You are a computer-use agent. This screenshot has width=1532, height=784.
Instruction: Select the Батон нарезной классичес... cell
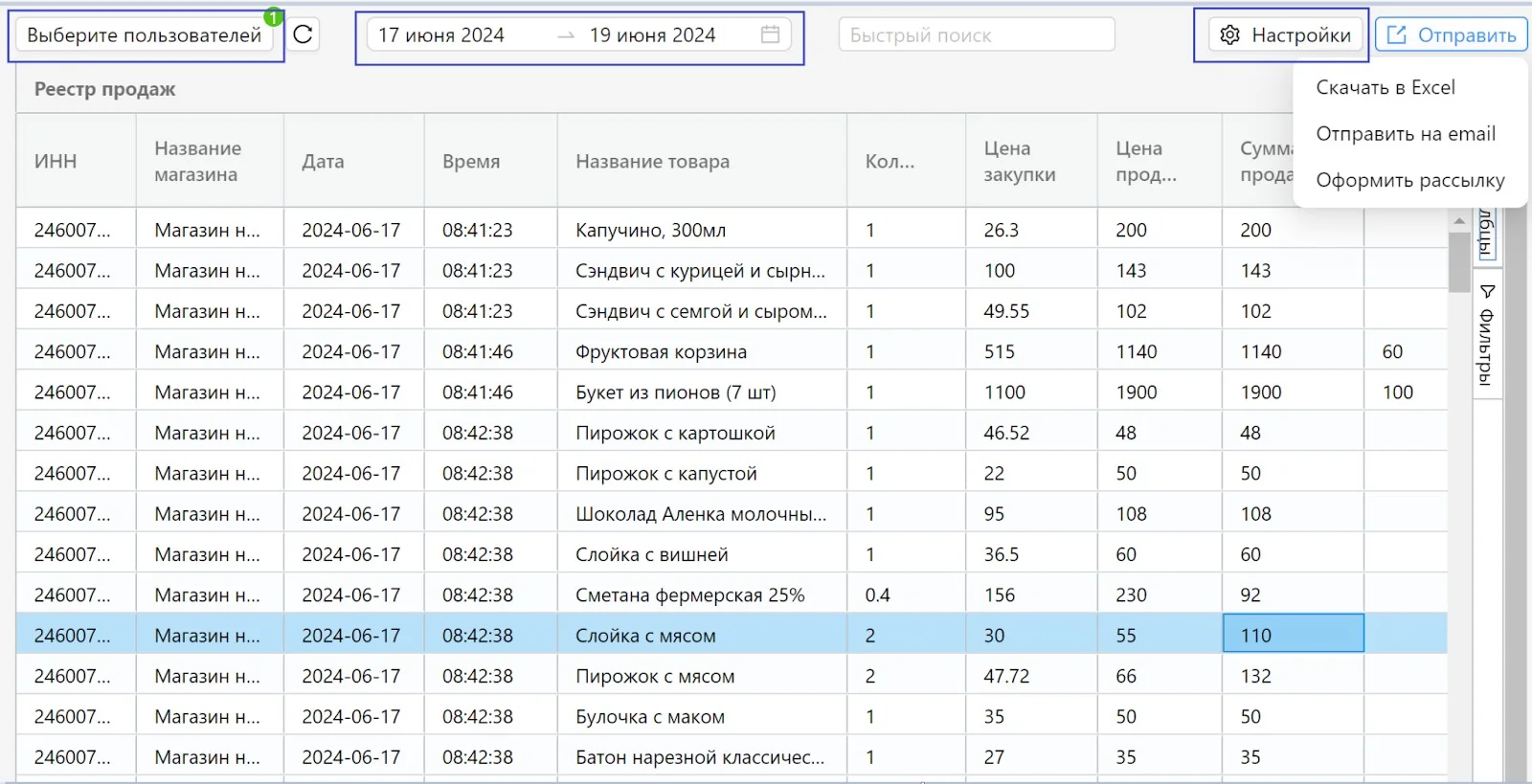[x=702, y=757]
